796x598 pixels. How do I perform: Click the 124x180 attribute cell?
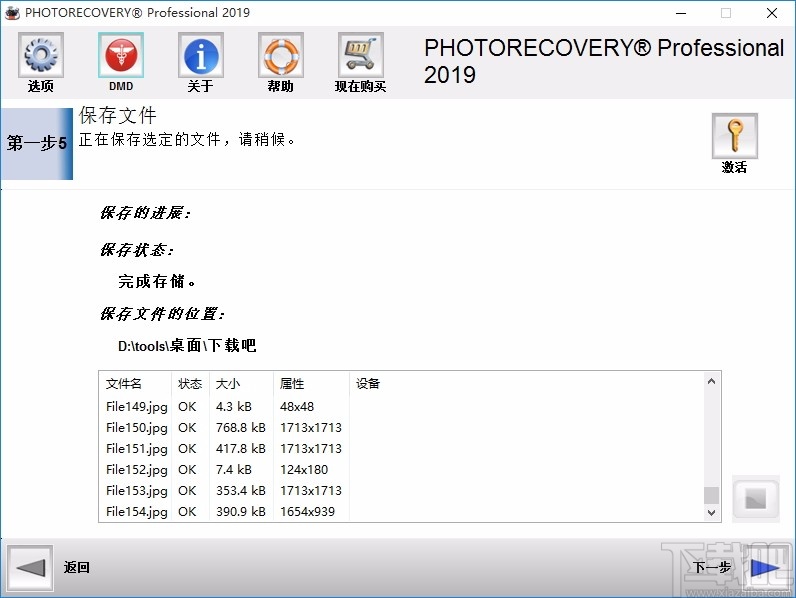point(304,470)
